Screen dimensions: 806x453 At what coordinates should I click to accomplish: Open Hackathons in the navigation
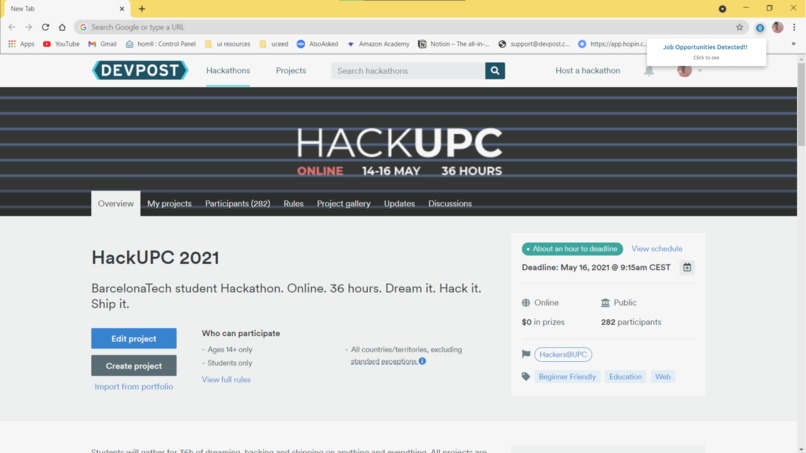coord(228,70)
